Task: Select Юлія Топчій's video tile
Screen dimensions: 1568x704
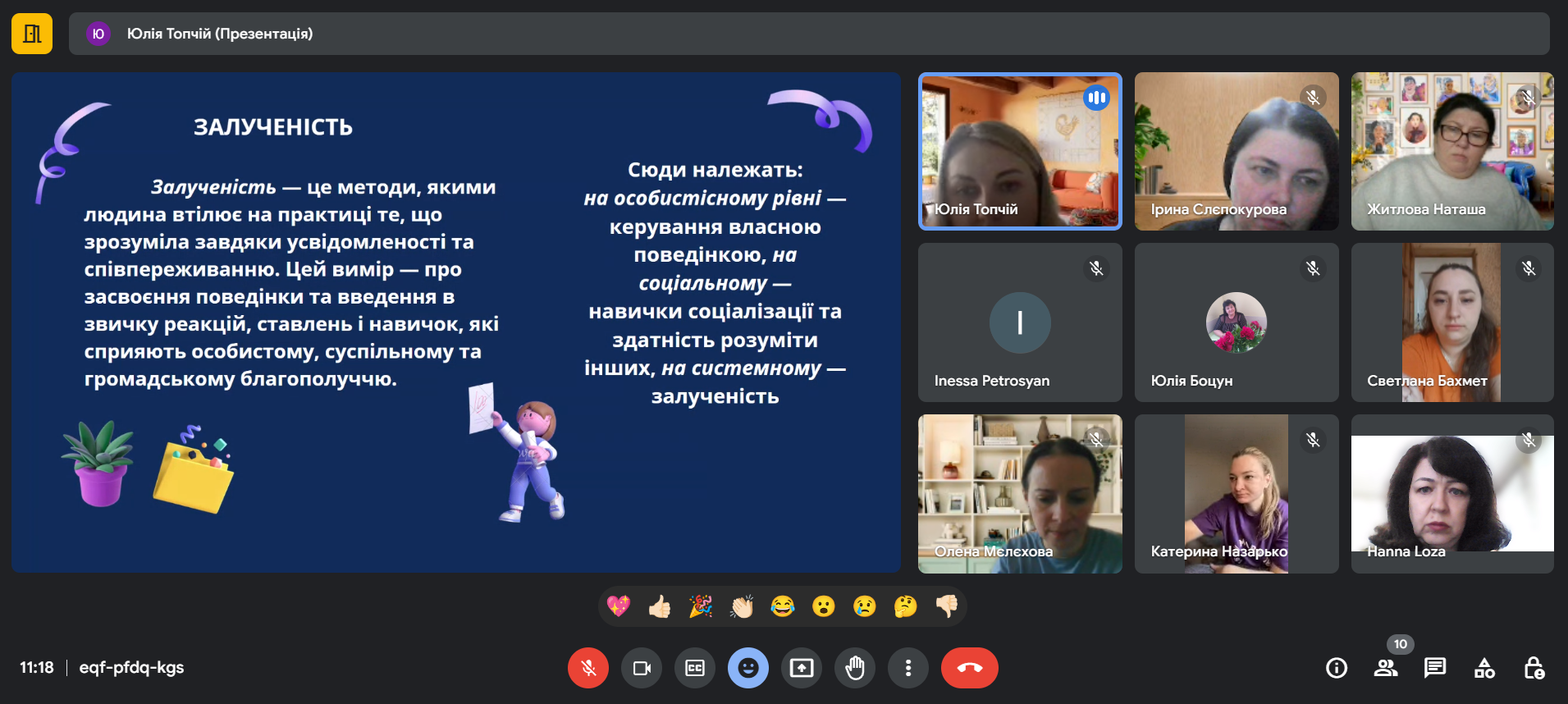Action: point(1019,151)
